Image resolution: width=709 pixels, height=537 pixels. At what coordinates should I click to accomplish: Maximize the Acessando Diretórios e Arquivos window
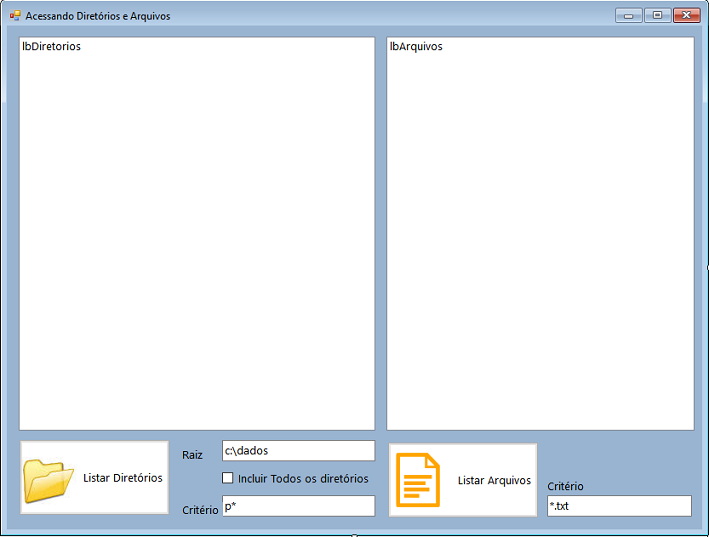point(657,15)
